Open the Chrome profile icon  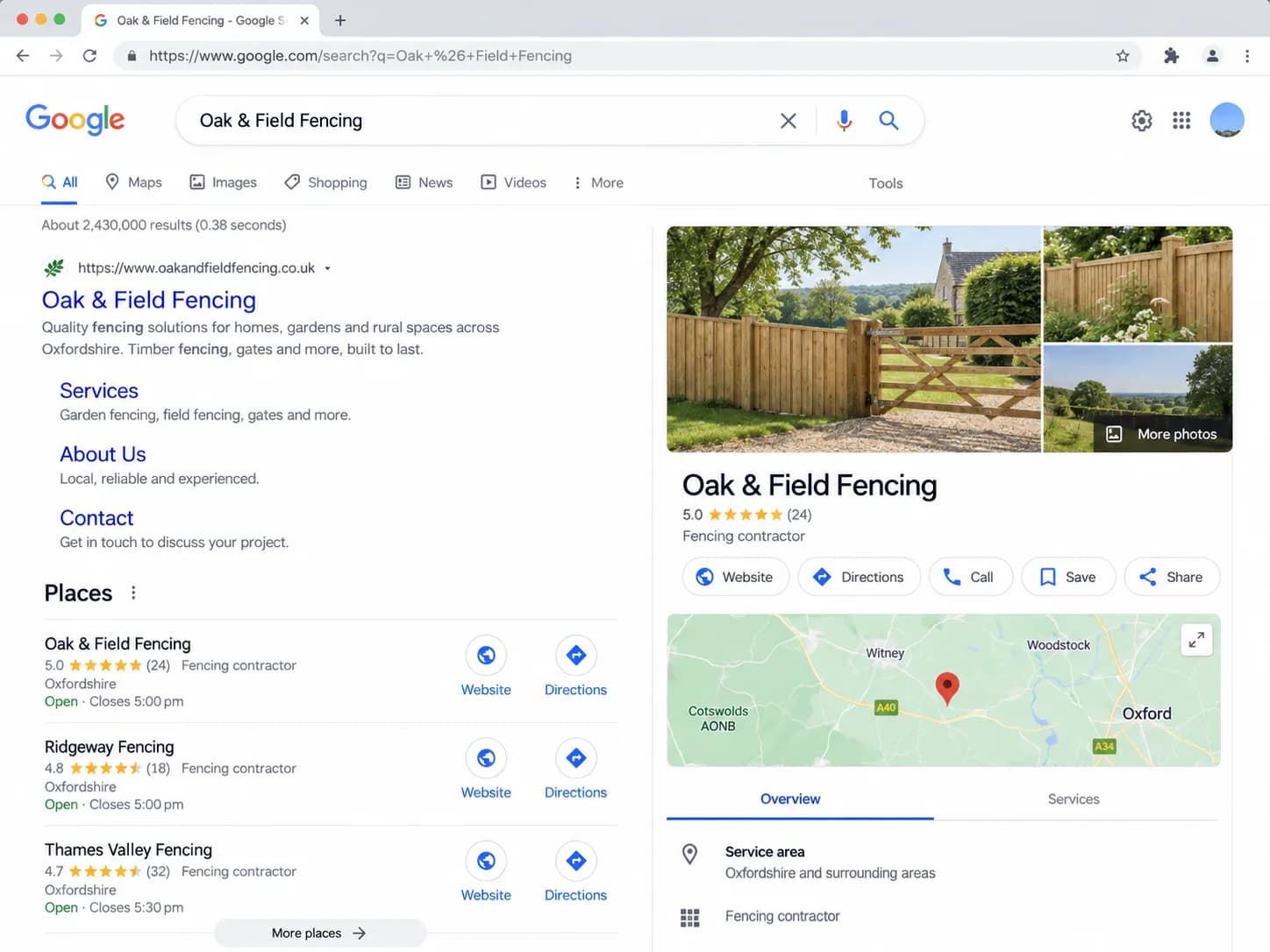click(1212, 56)
